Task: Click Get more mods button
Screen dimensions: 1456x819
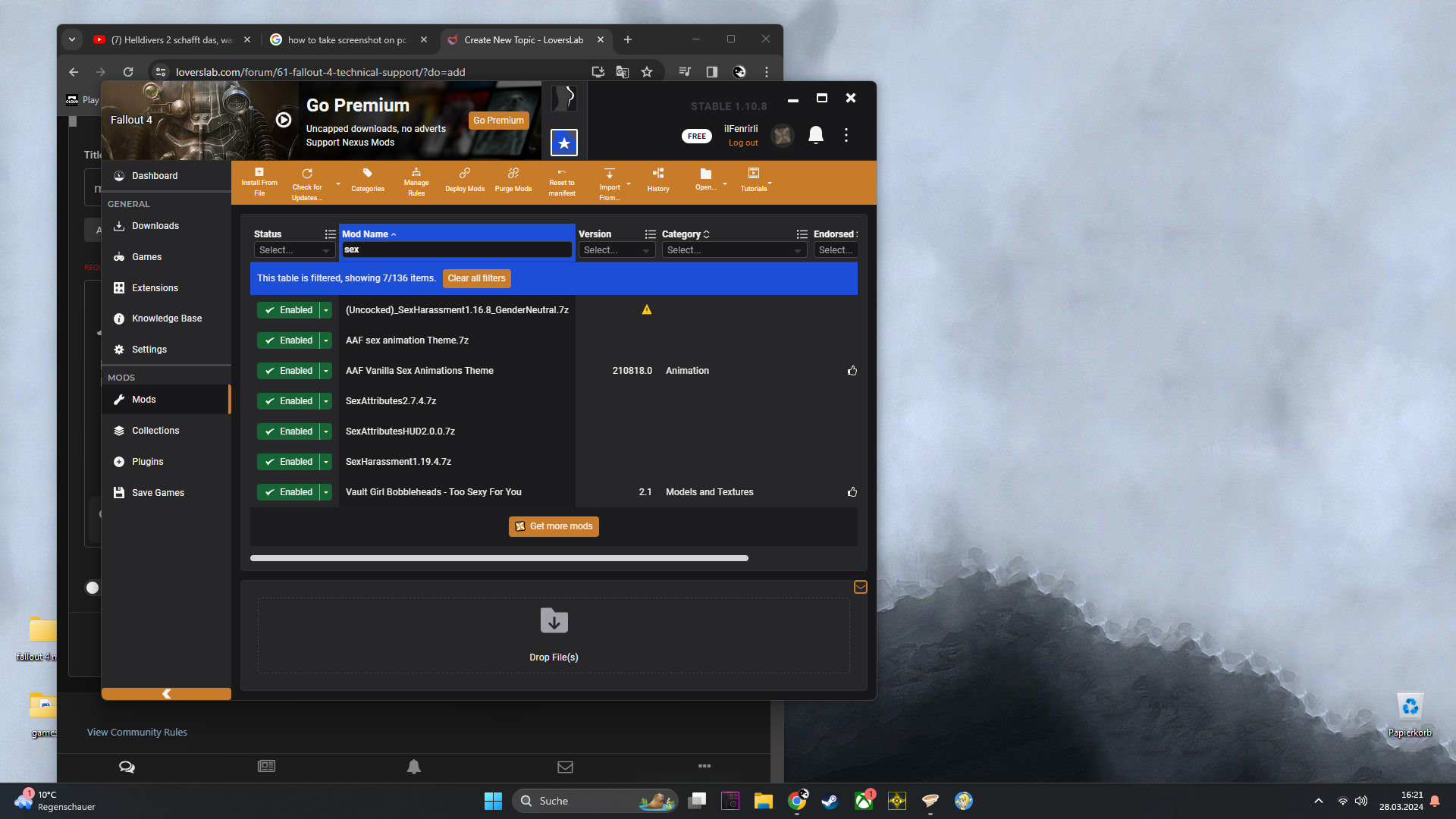Action: [x=554, y=526]
